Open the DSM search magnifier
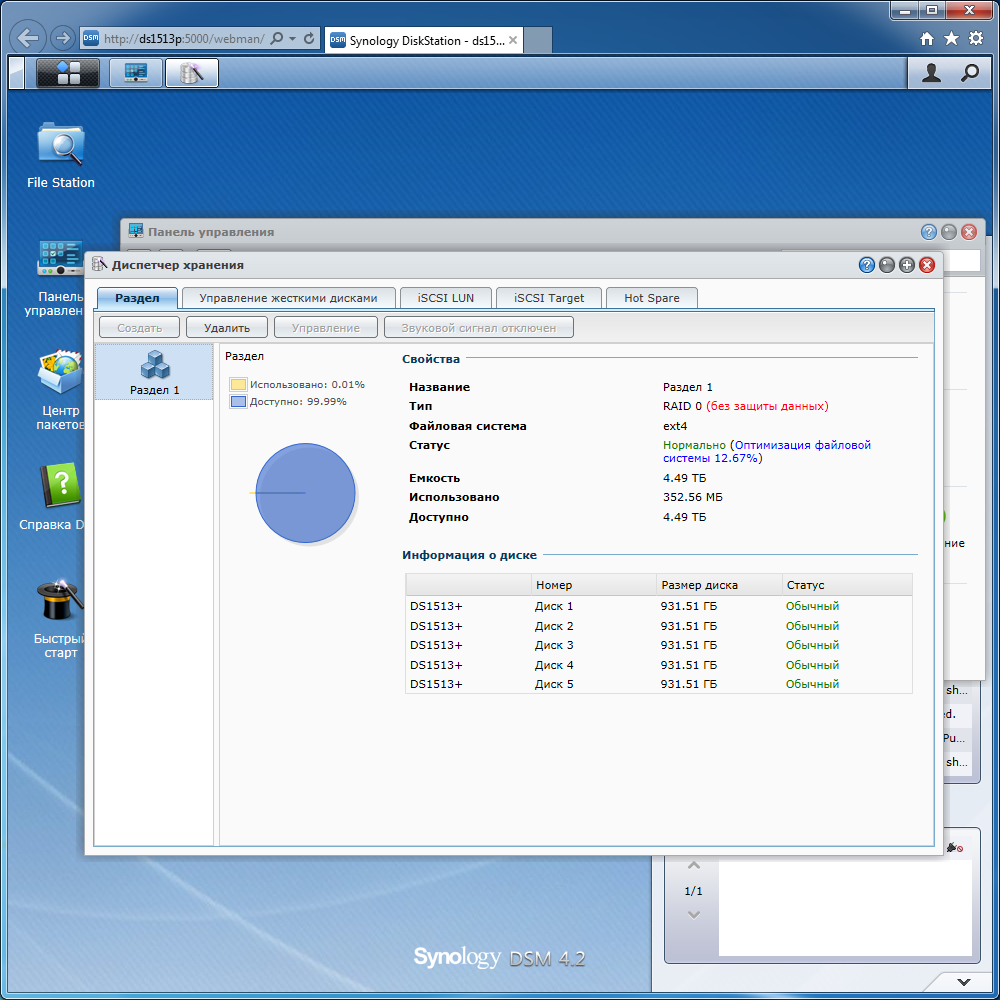 pos(969,73)
